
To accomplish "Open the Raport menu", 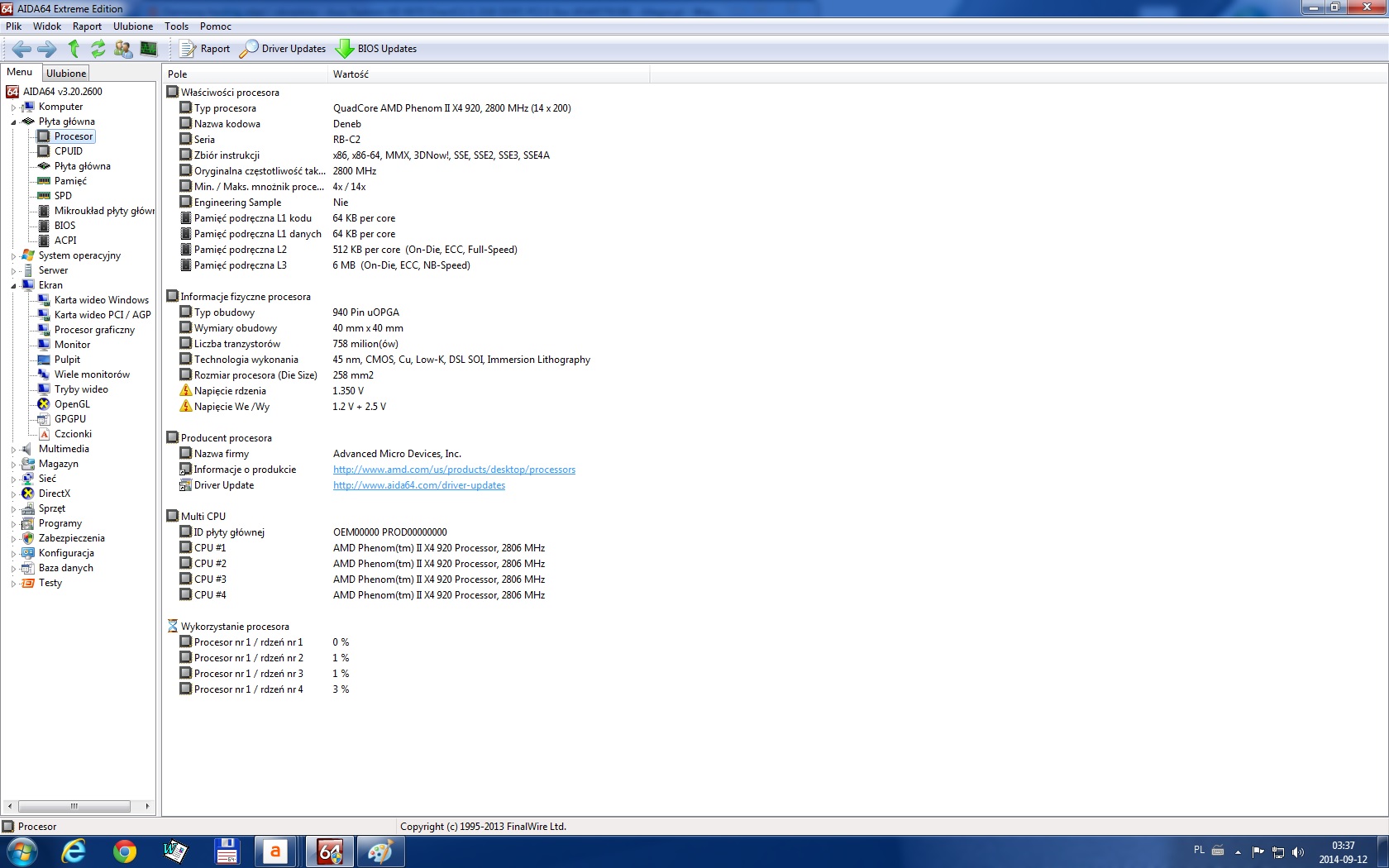I will (x=87, y=26).
